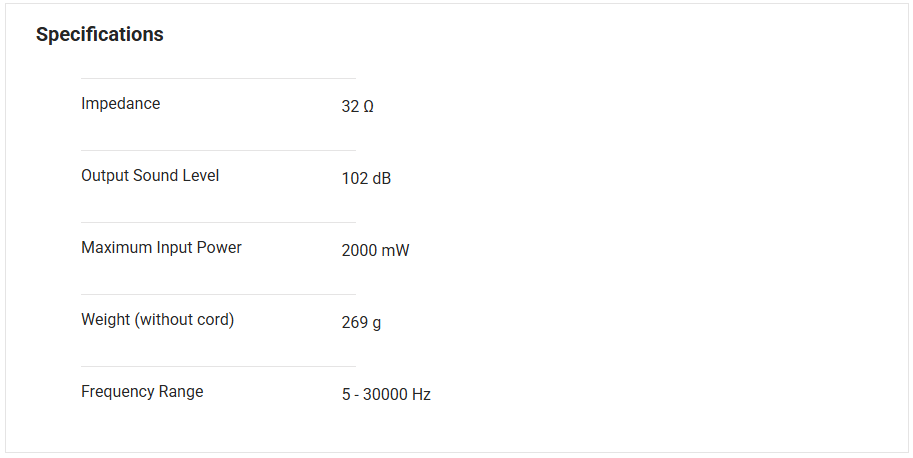913x458 pixels.
Task: Select the Output Sound Level label
Action: (150, 176)
